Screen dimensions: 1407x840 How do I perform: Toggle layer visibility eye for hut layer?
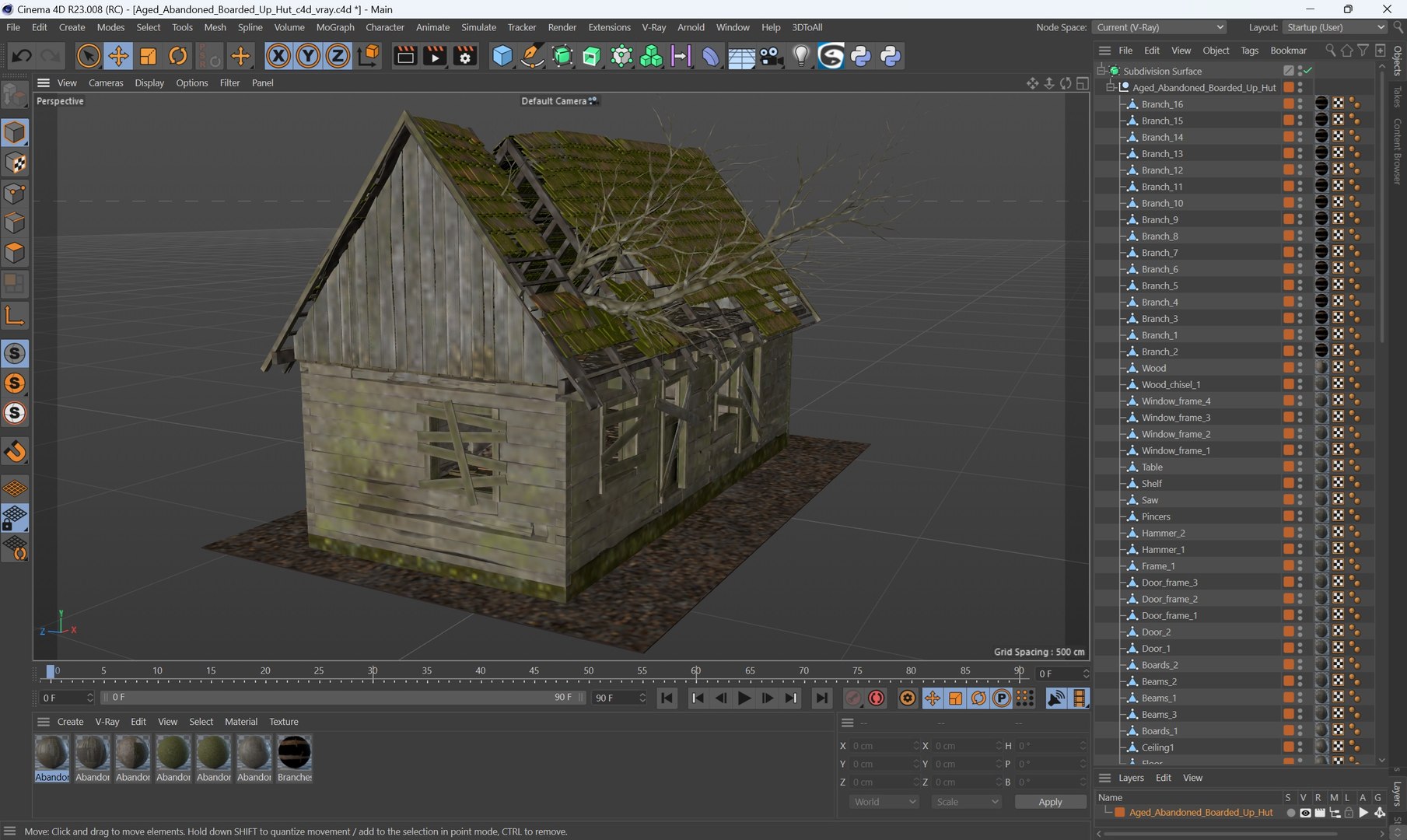tap(1305, 813)
